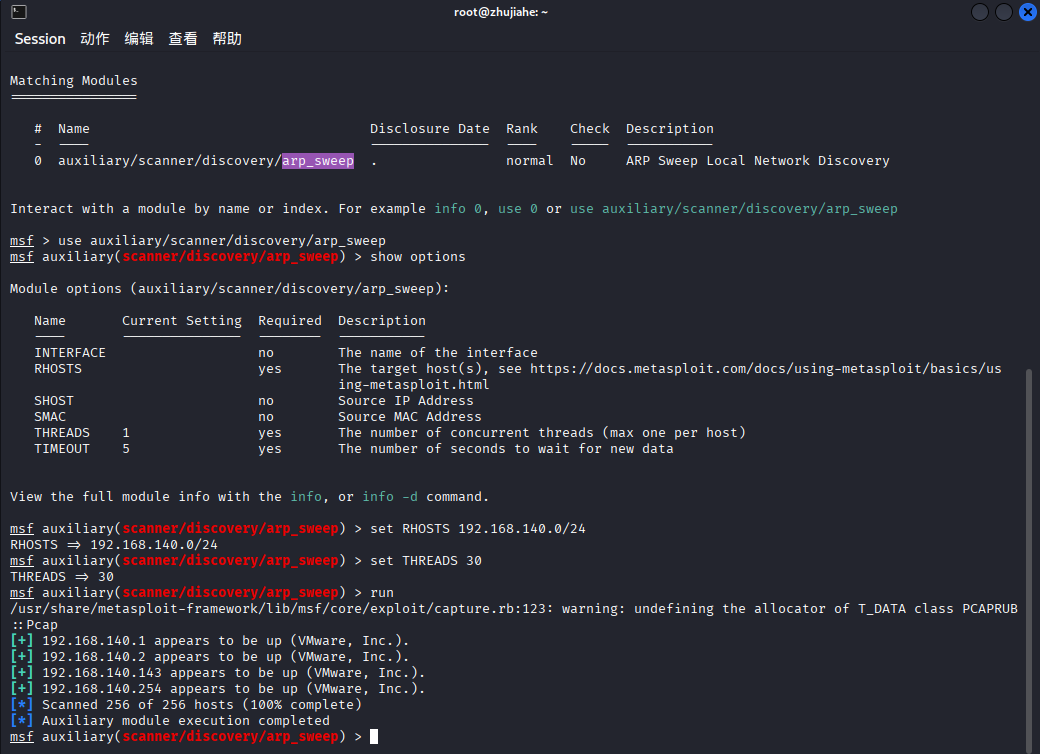
Task: Click the 'Matching Modules' heading
Action: coord(74,81)
